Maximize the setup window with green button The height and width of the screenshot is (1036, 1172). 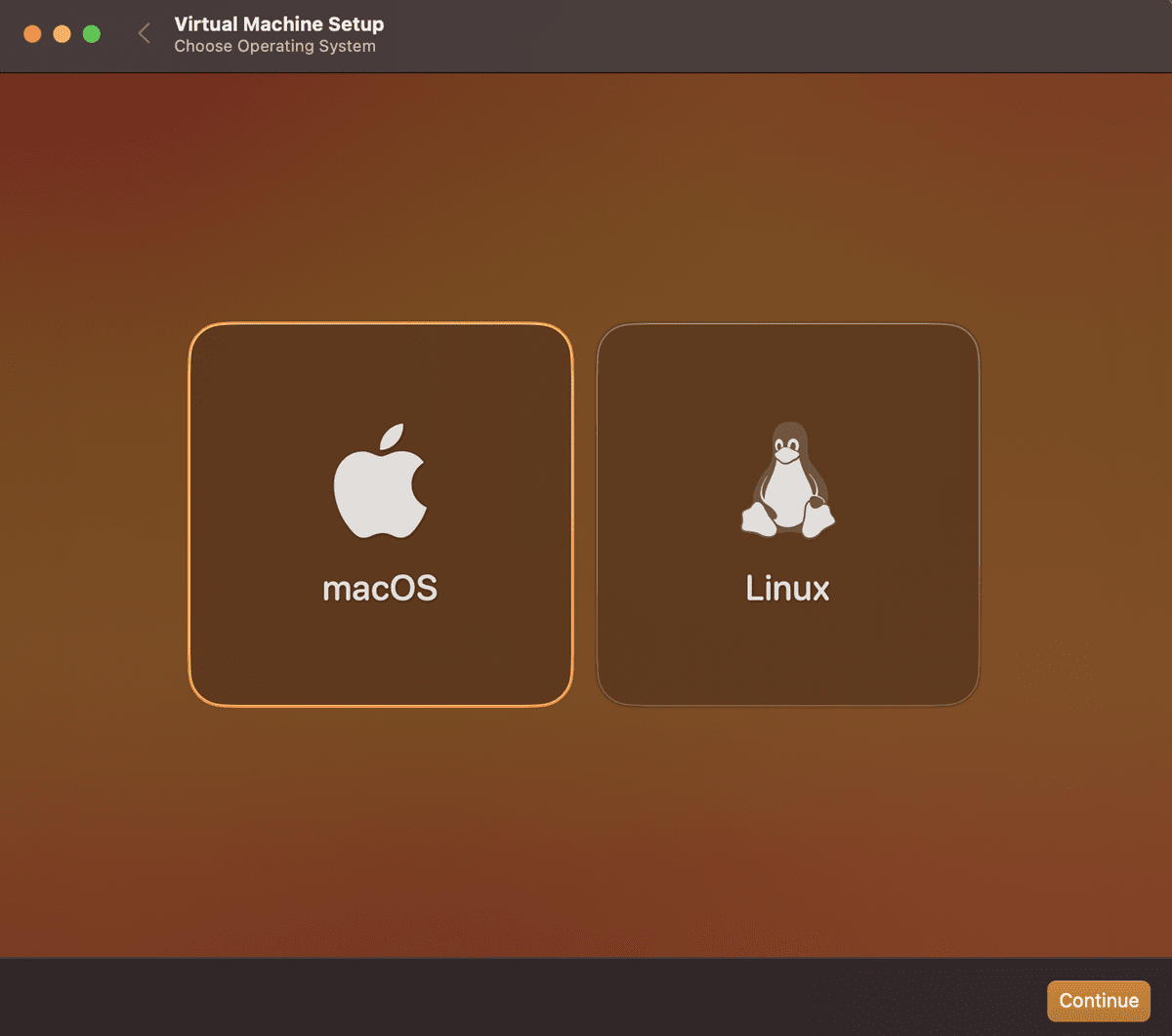coord(92,34)
